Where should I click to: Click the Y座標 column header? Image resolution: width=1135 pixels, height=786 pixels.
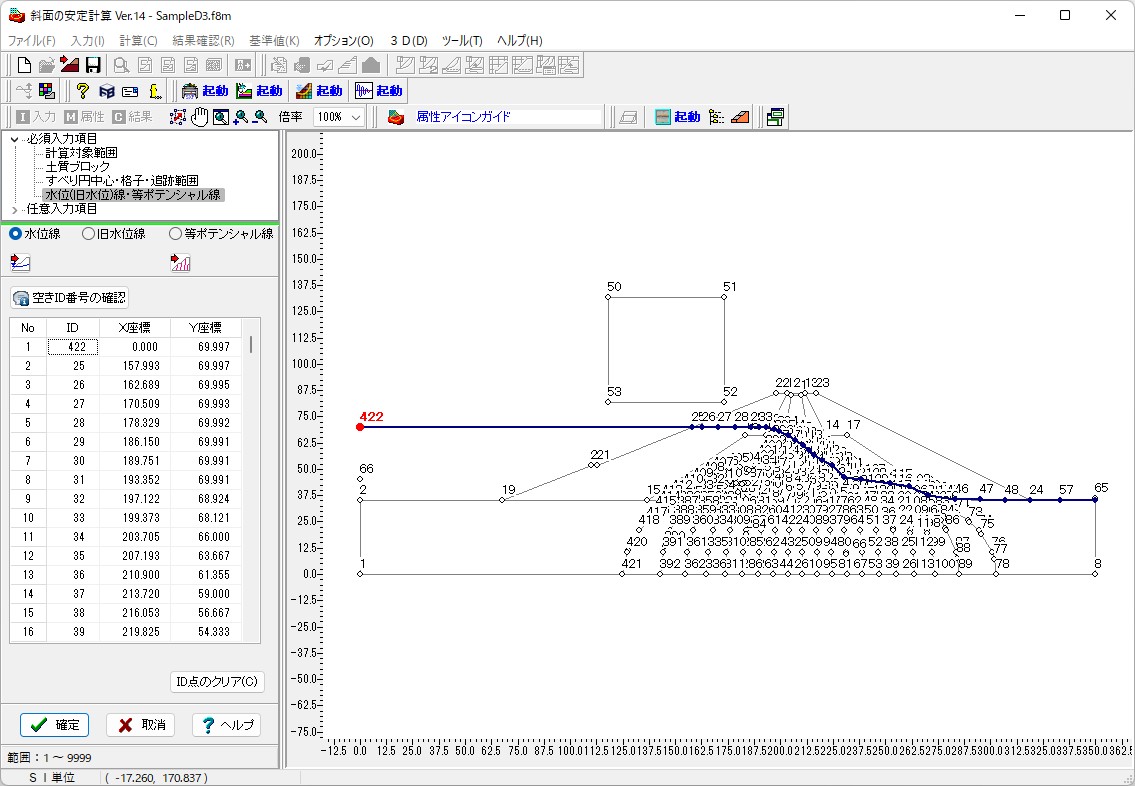(206, 328)
